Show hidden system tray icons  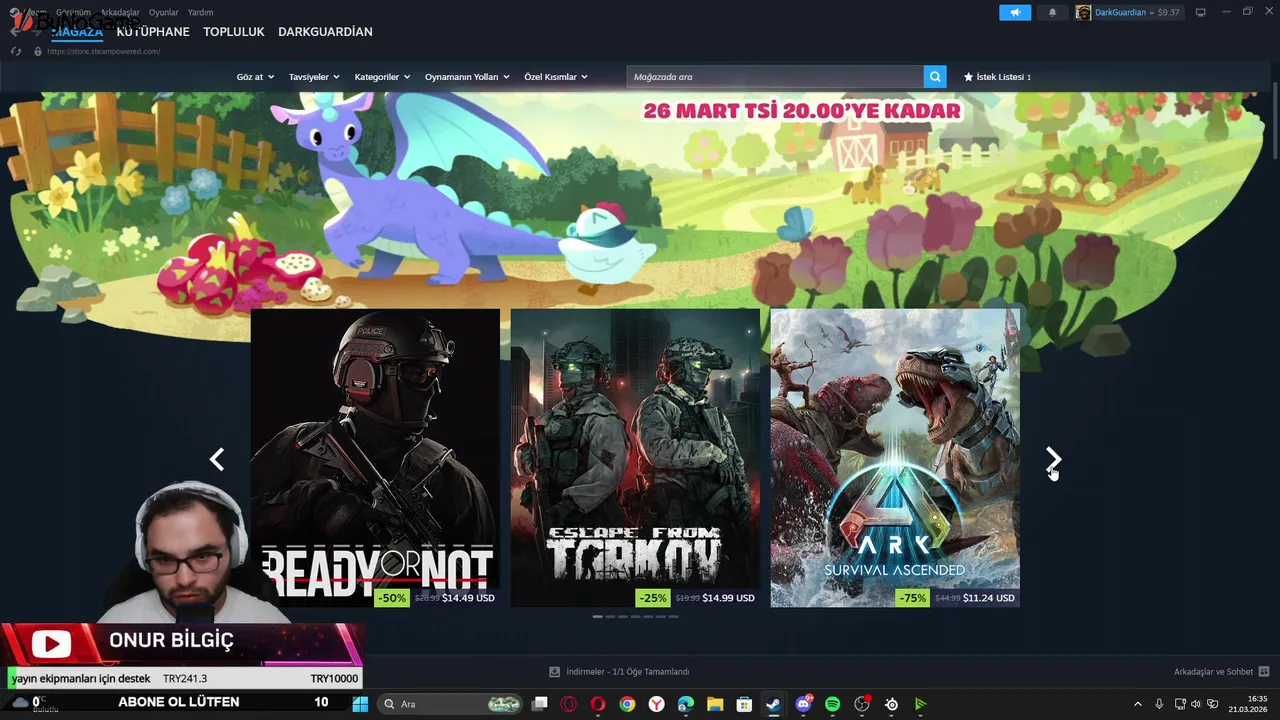[x=1137, y=704]
